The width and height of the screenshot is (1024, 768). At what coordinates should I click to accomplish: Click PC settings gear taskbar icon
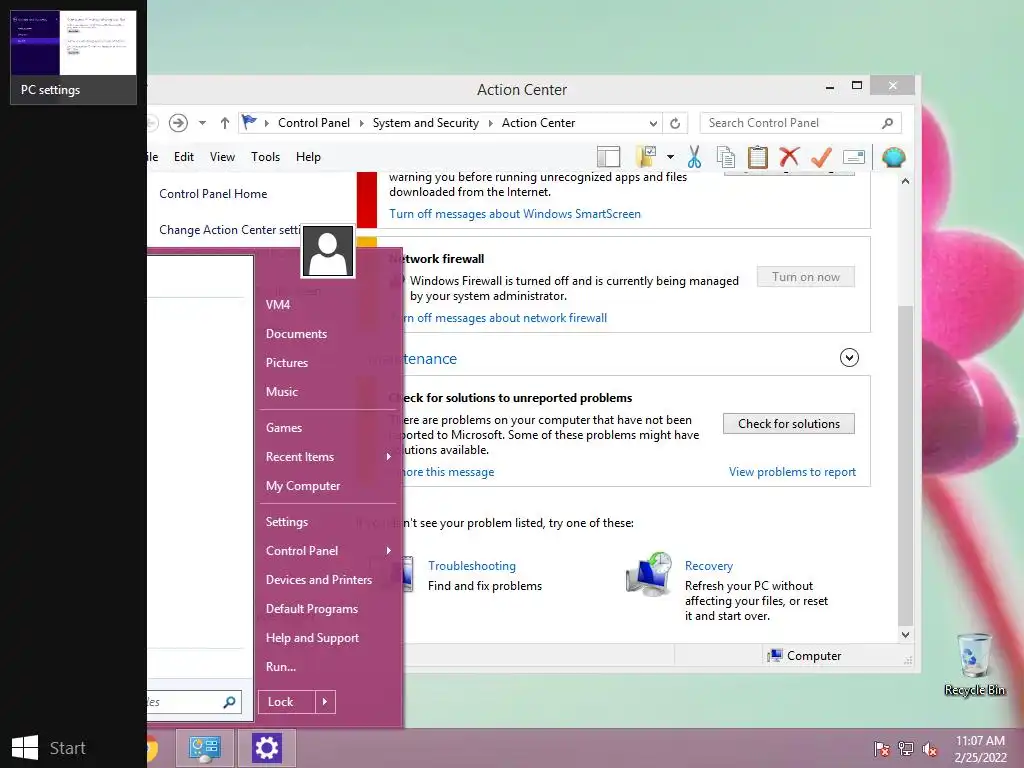click(266, 748)
